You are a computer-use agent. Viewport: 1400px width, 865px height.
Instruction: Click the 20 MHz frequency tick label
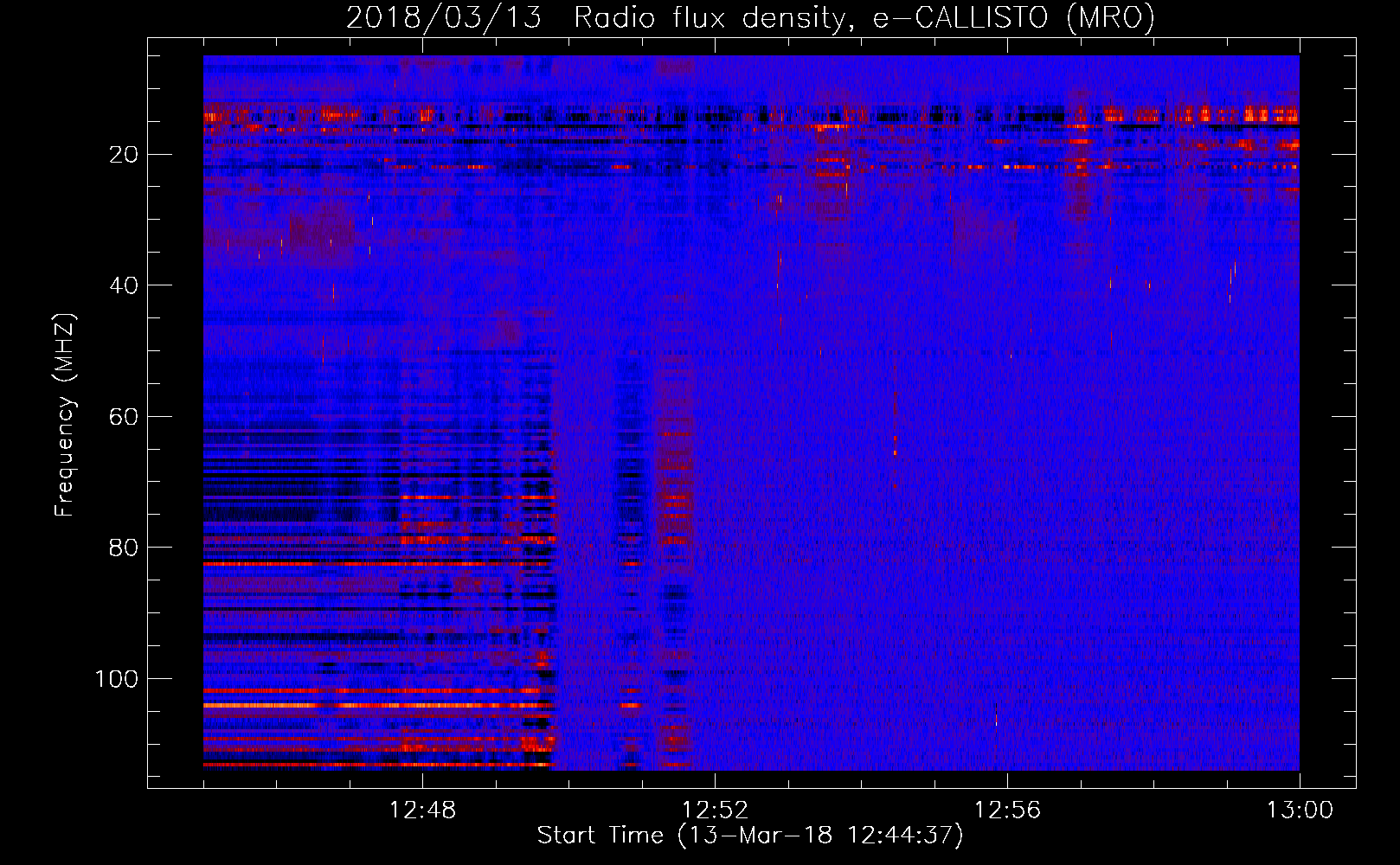[x=125, y=155]
